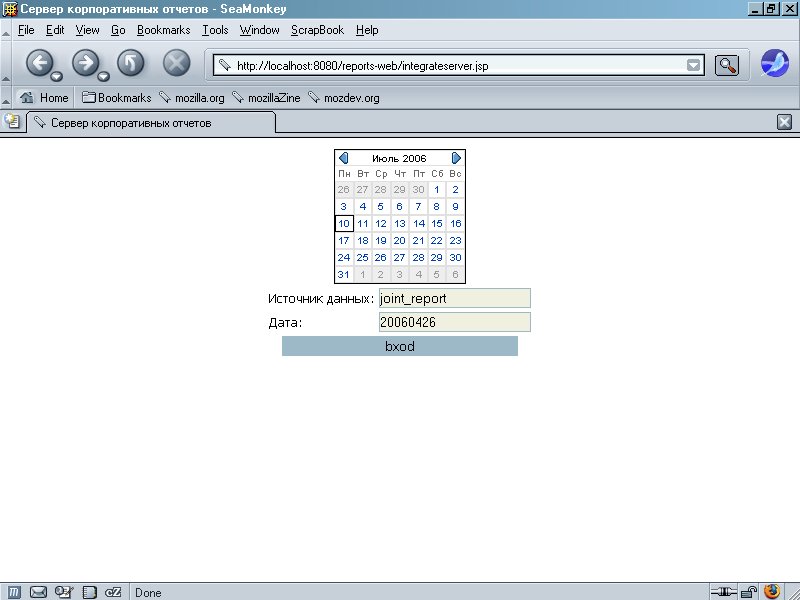Select day 31 in the calendar
800x600 pixels.
coord(344,274)
